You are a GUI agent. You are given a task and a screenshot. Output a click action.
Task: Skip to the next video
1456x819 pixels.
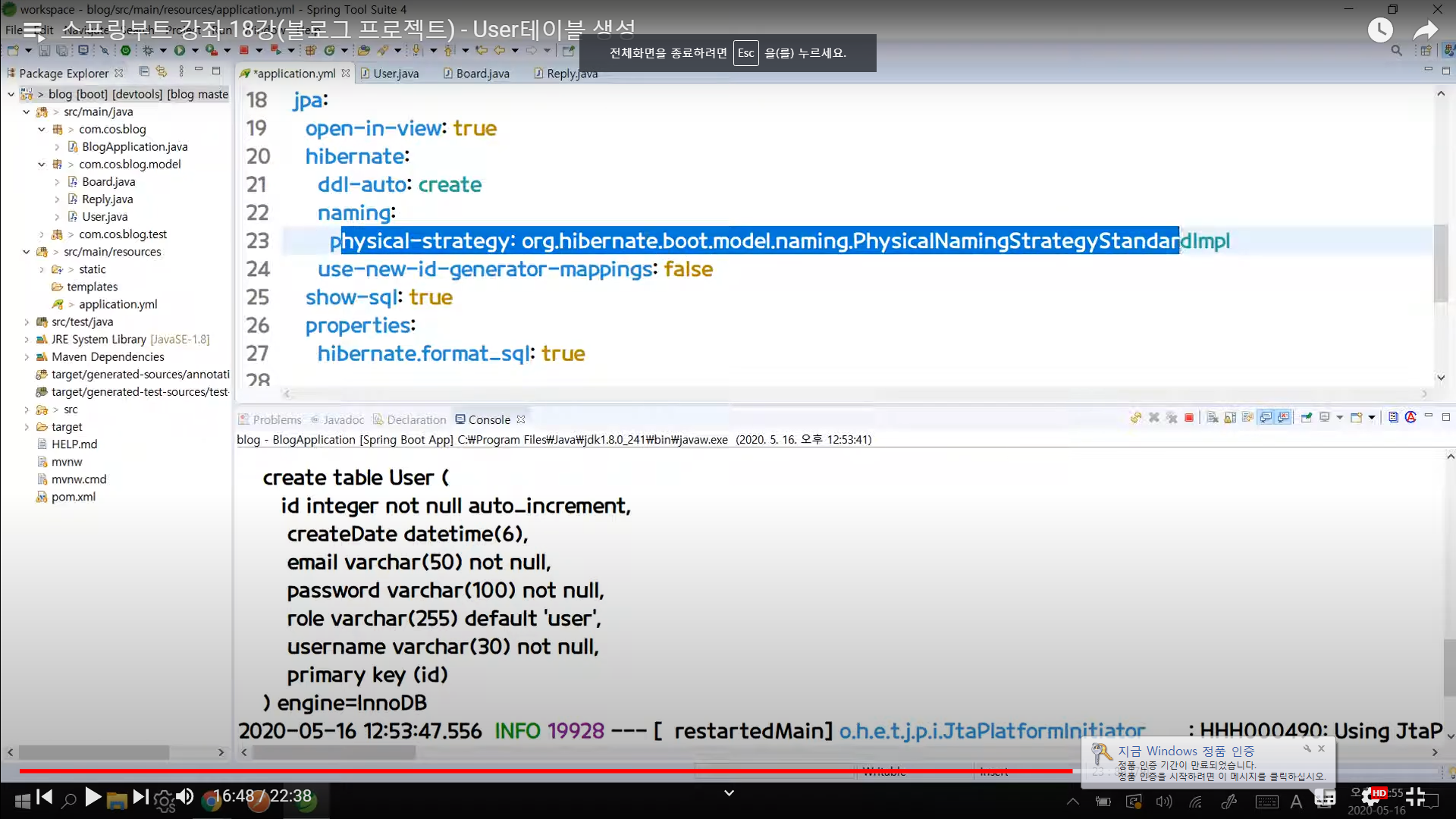tap(140, 797)
